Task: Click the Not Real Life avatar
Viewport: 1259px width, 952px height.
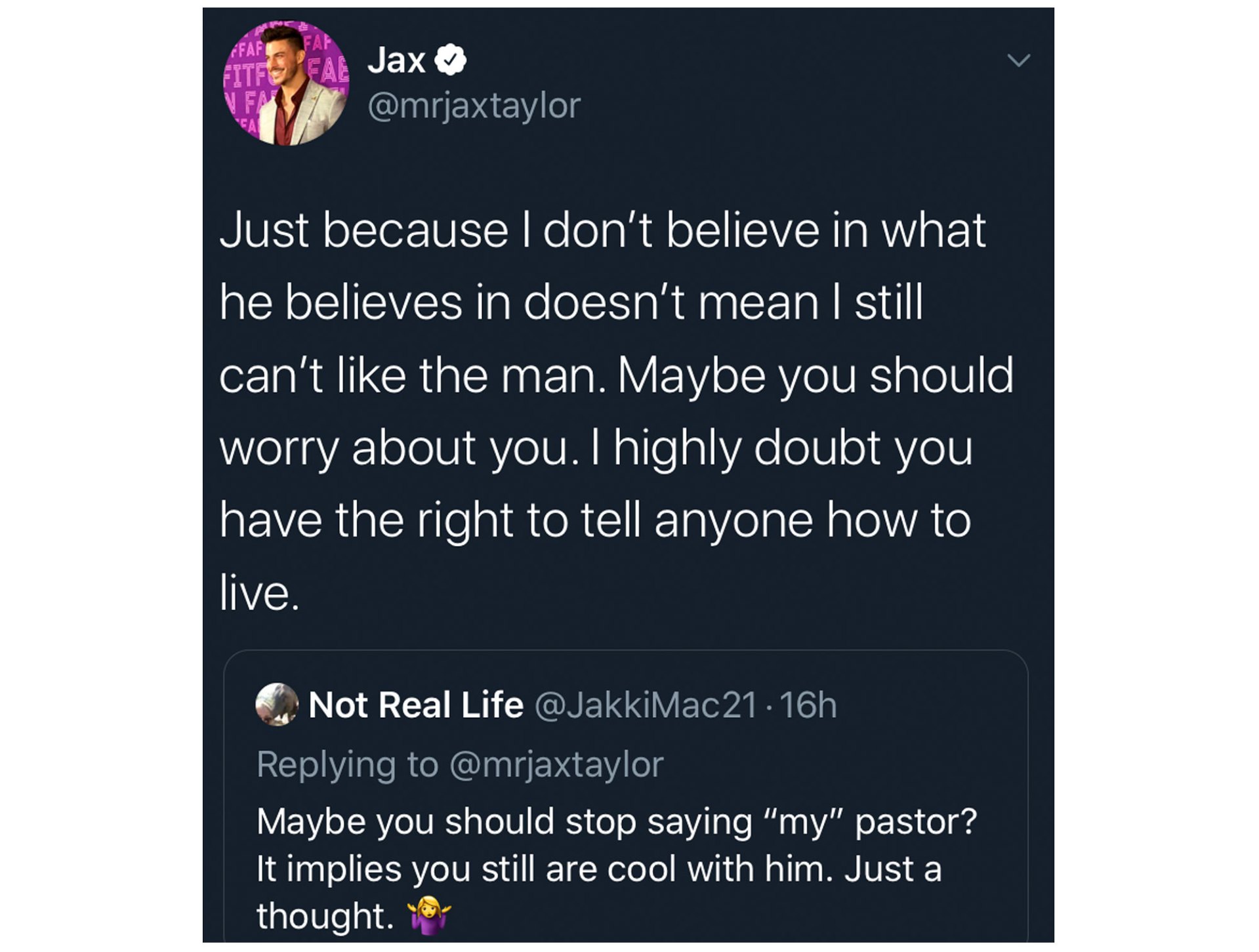Action: [276, 705]
